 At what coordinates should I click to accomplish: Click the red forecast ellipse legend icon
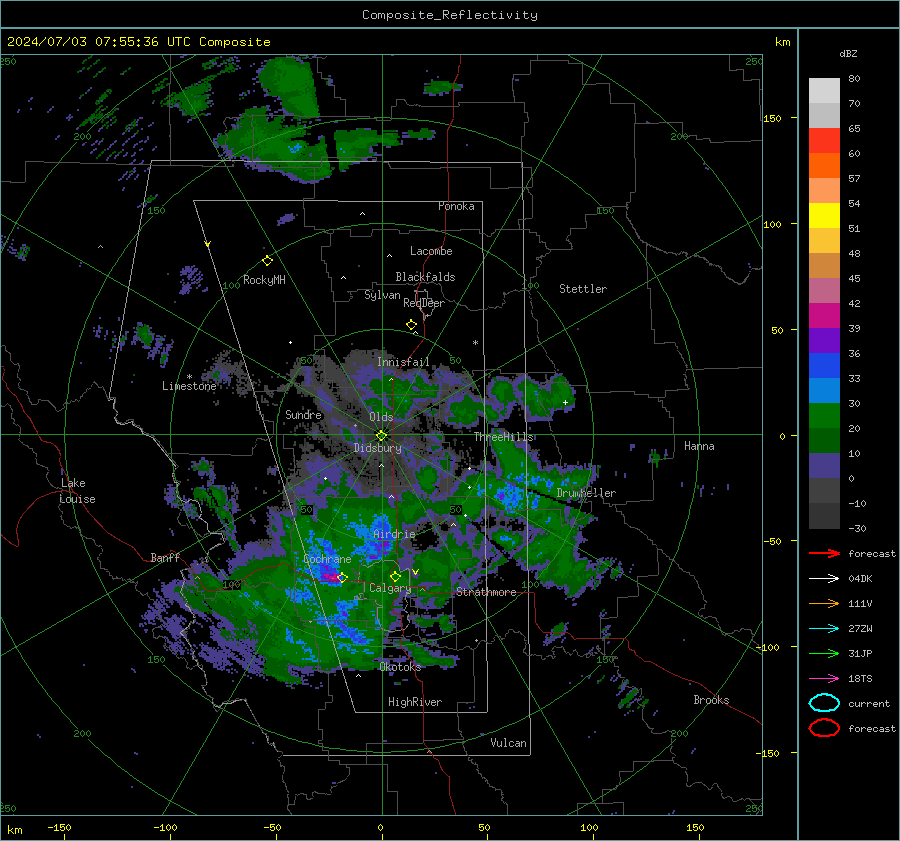pyautogui.click(x=824, y=728)
